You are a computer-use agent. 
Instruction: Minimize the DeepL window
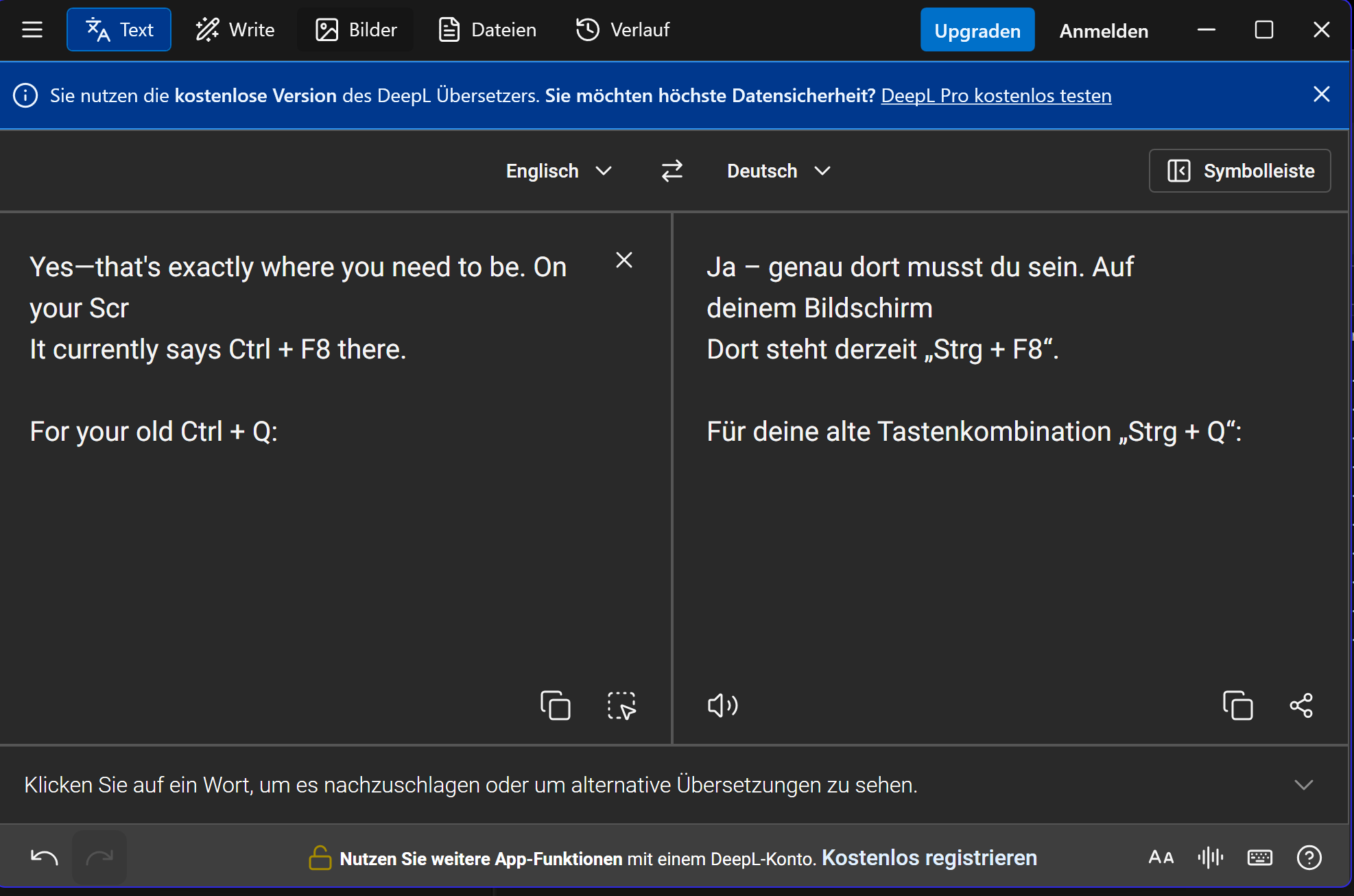pos(1207,30)
